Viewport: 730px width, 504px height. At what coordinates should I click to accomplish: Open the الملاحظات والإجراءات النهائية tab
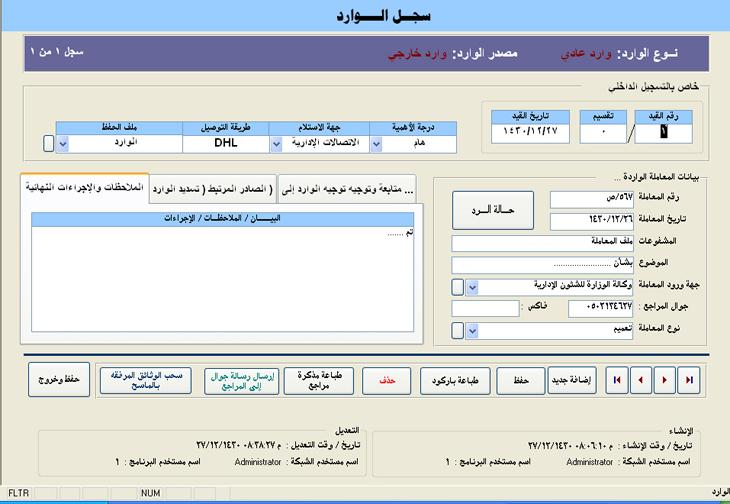coord(84,188)
